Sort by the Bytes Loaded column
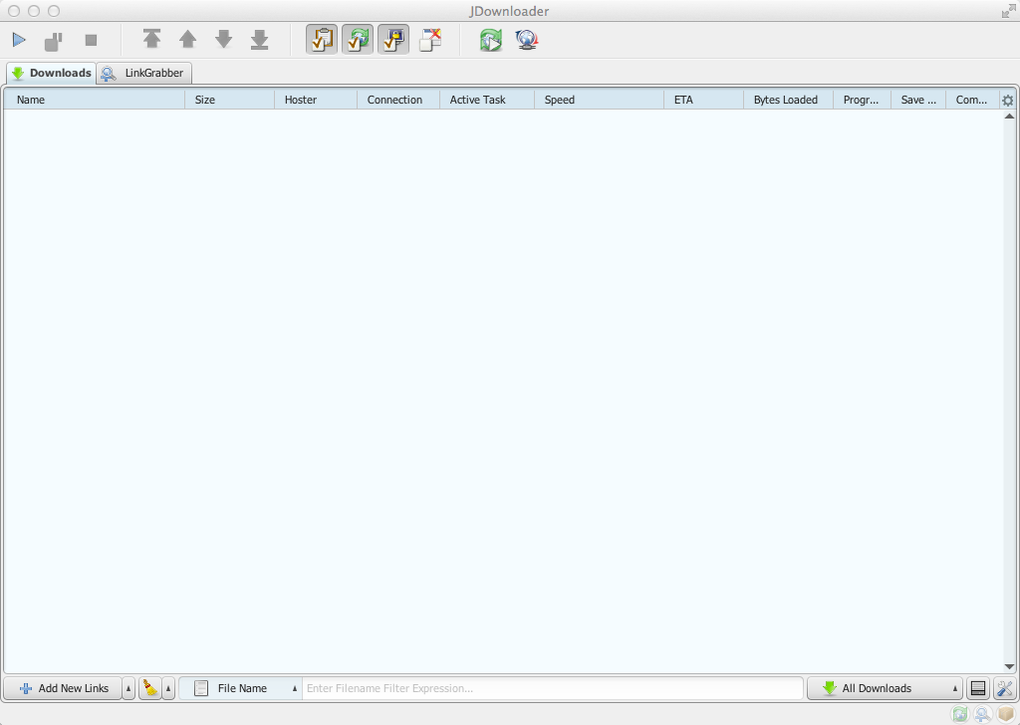 coord(788,99)
